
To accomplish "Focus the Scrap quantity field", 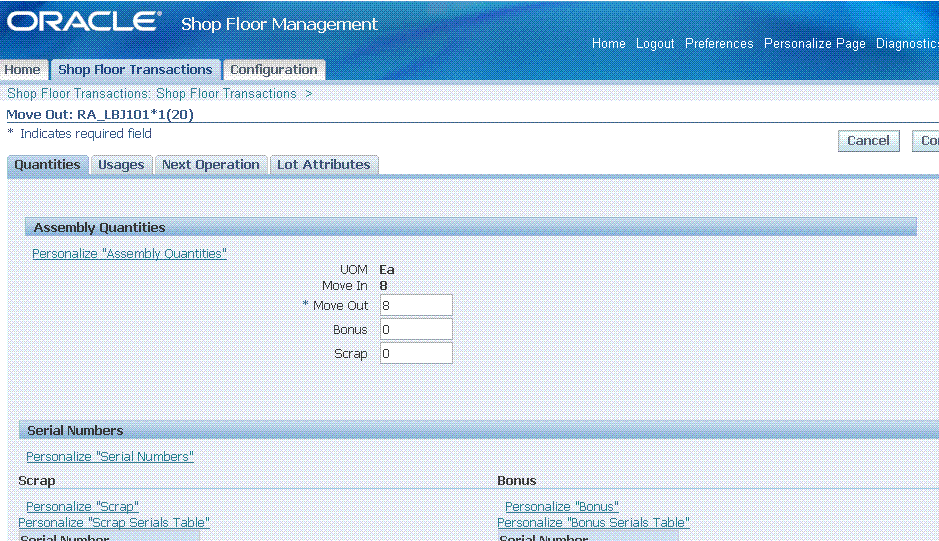I will pos(416,353).
